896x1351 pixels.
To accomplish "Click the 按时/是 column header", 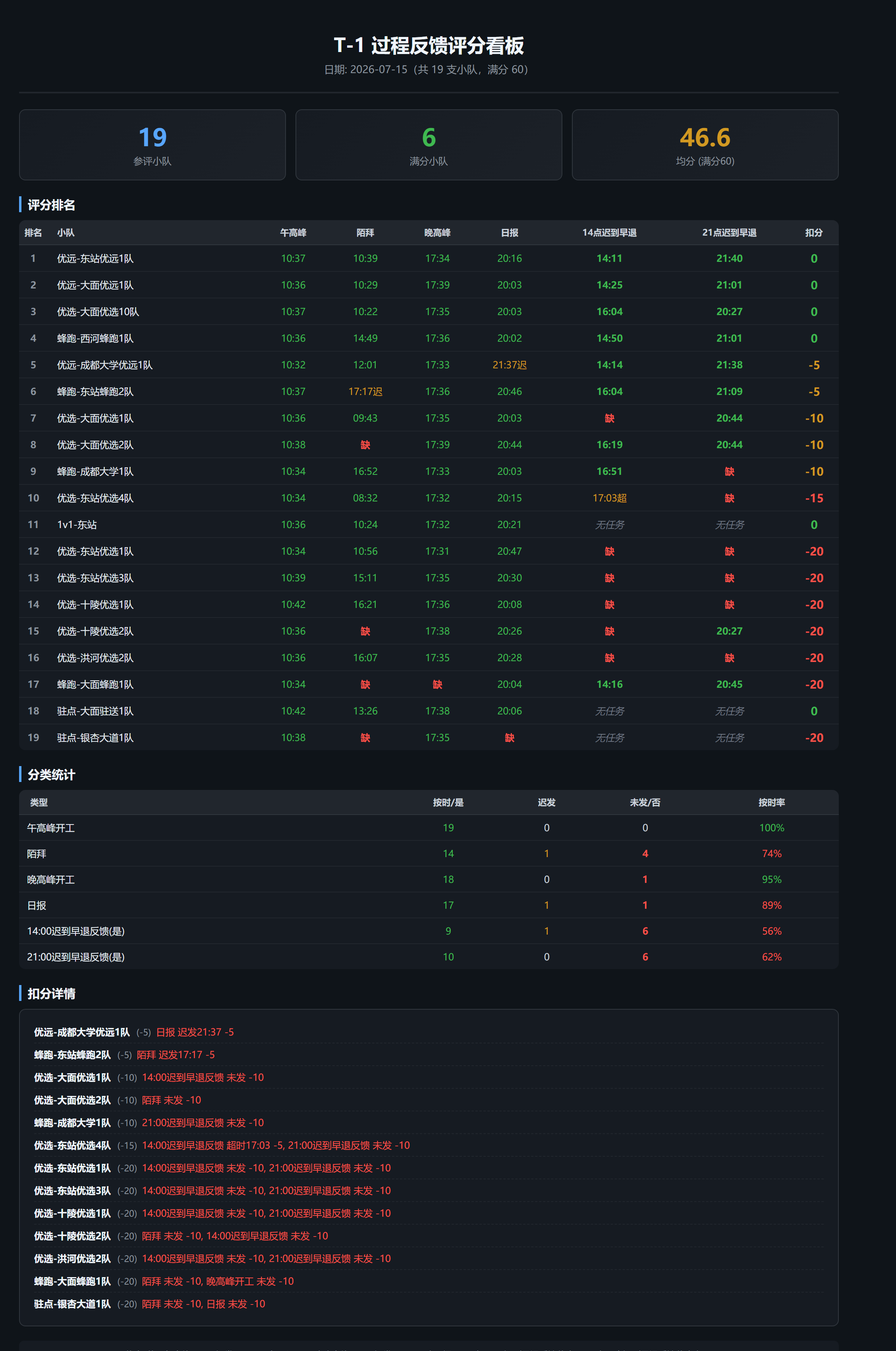I will click(x=448, y=802).
